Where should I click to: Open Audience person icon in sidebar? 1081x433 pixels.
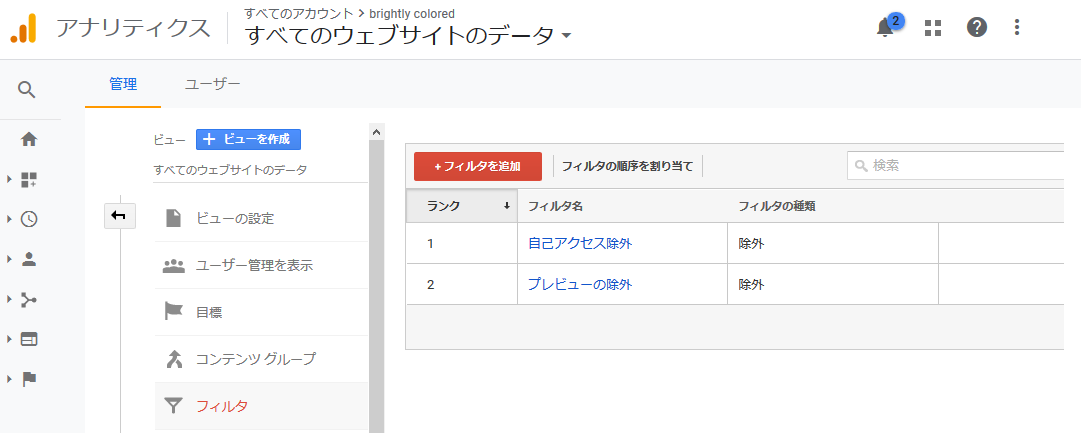pyautogui.click(x=29, y=259)
